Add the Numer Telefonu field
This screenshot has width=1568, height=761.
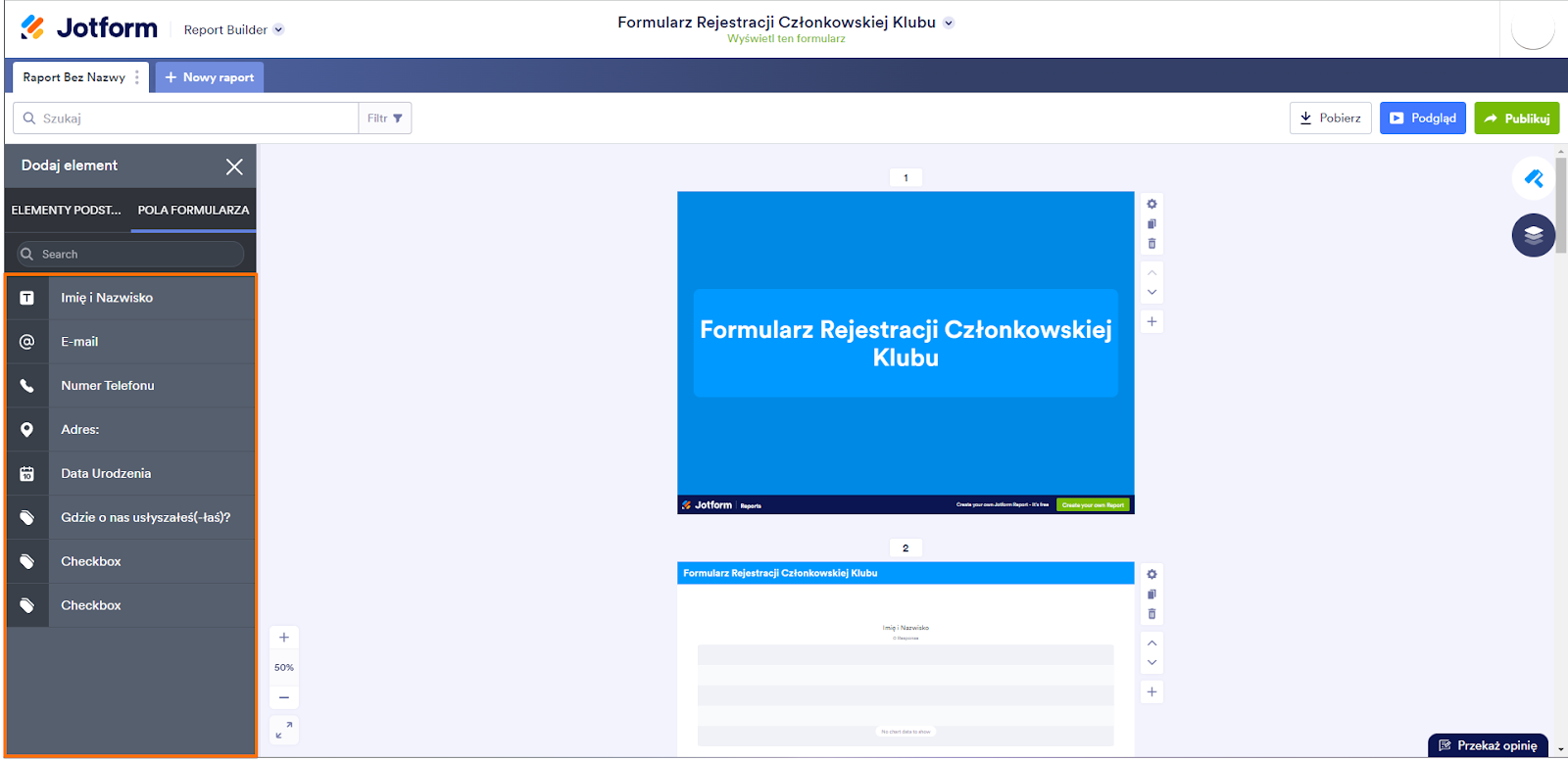click(x=130, y=386)
